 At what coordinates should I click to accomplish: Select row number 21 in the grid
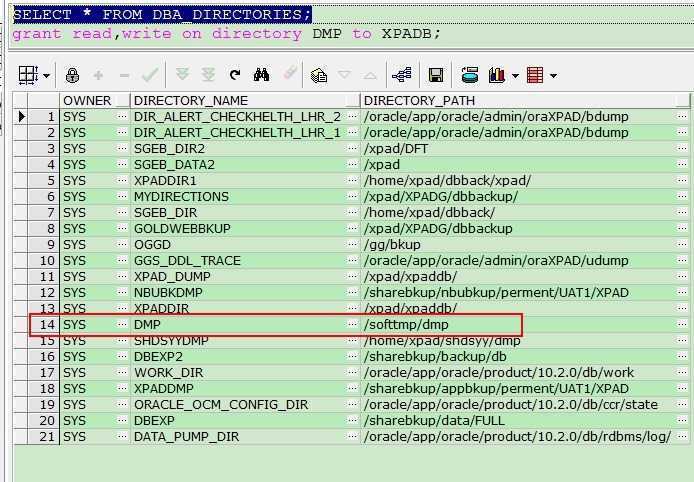[43, 437]
